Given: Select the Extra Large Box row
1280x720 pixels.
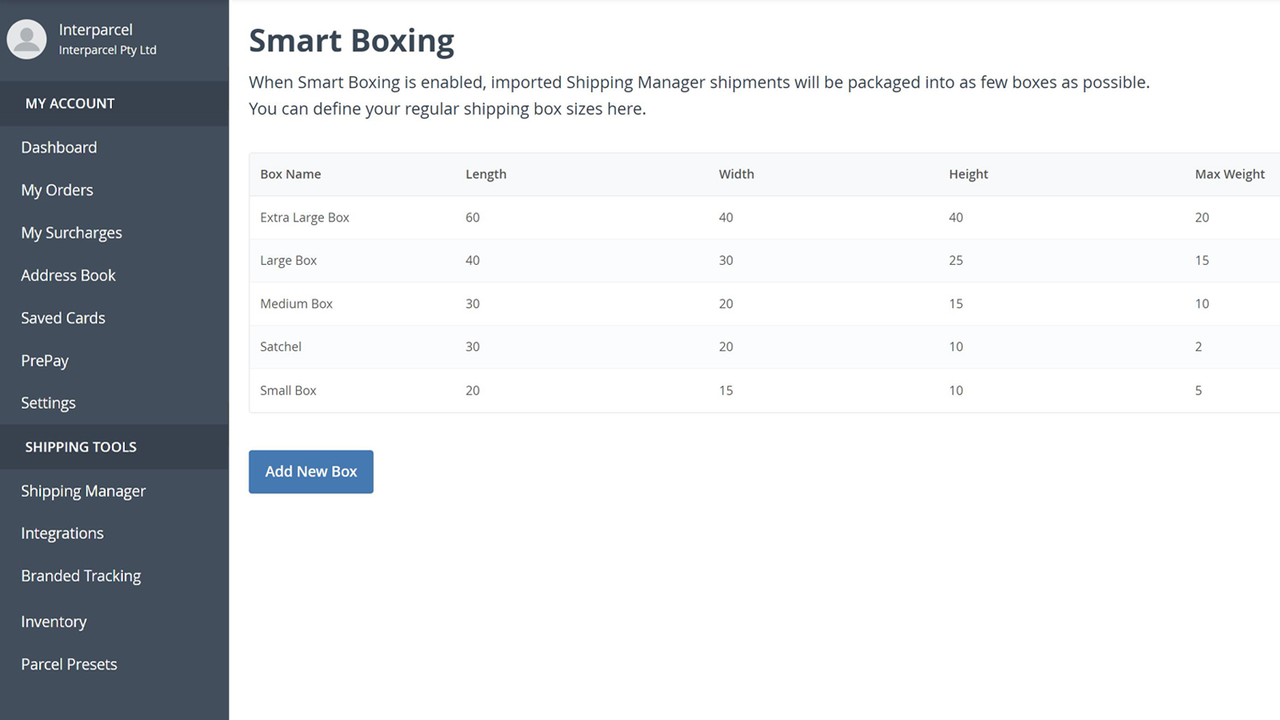Looking at the screenshot, I should (x=303, y=217).
